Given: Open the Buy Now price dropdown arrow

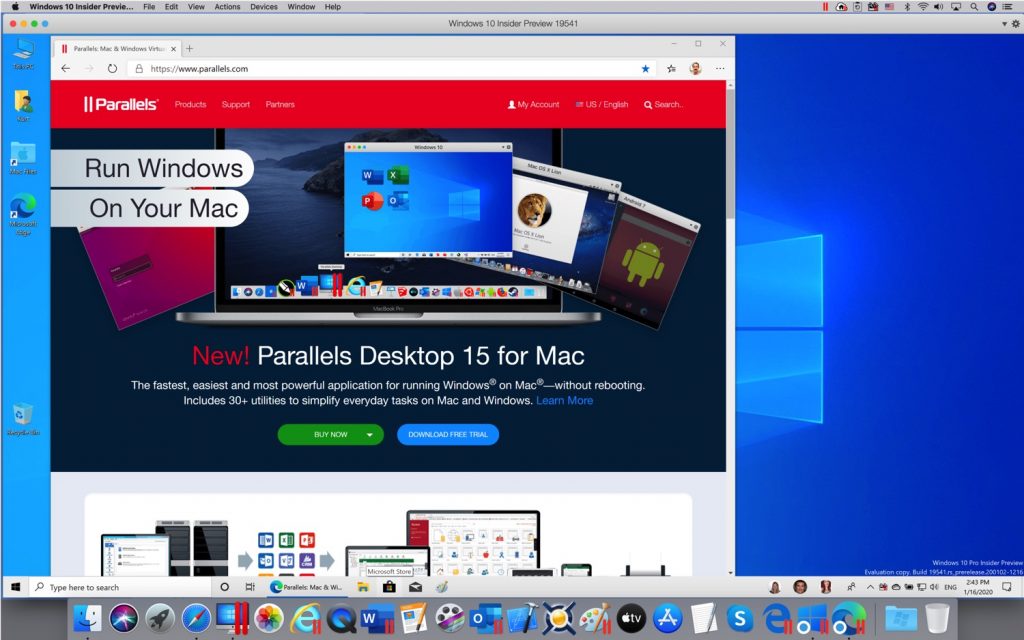Looking at the screenshot, I should tap(371, 434).
